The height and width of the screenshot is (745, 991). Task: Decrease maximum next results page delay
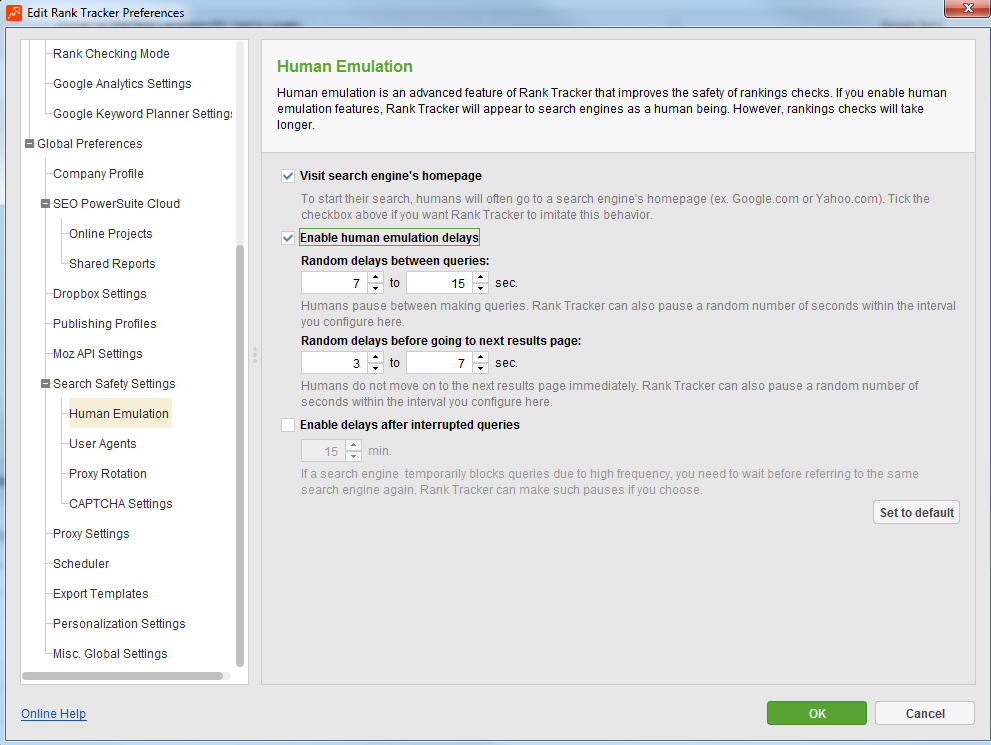tap(481, 368)
